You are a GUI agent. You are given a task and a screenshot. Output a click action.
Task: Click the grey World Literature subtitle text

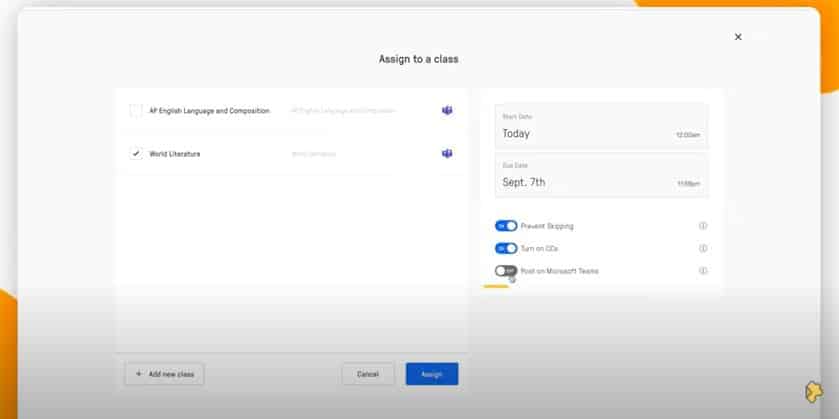pyautogui.click(x=314, y=154)
